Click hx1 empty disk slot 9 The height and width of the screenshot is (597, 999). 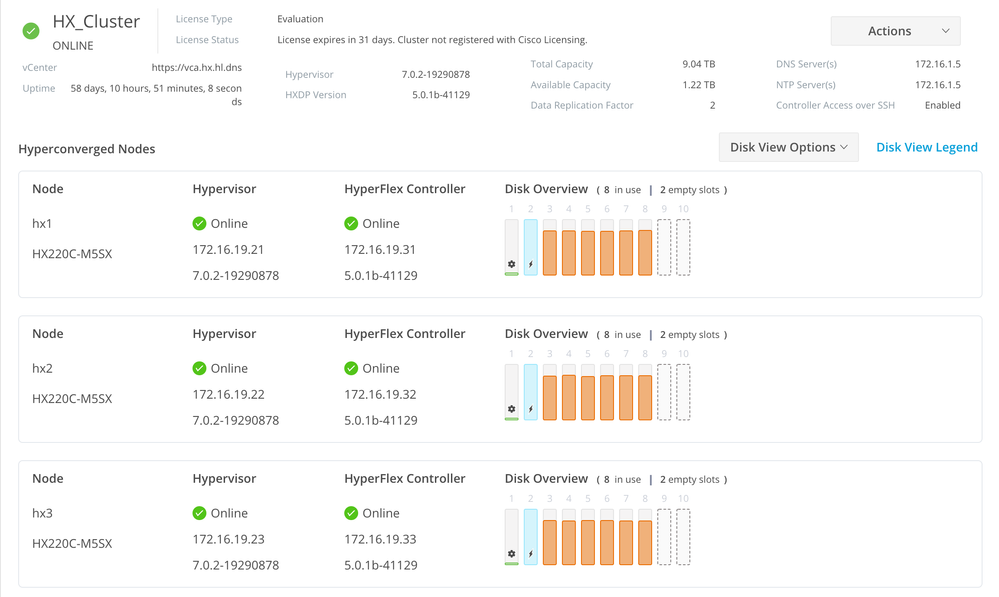coord(665,247)
